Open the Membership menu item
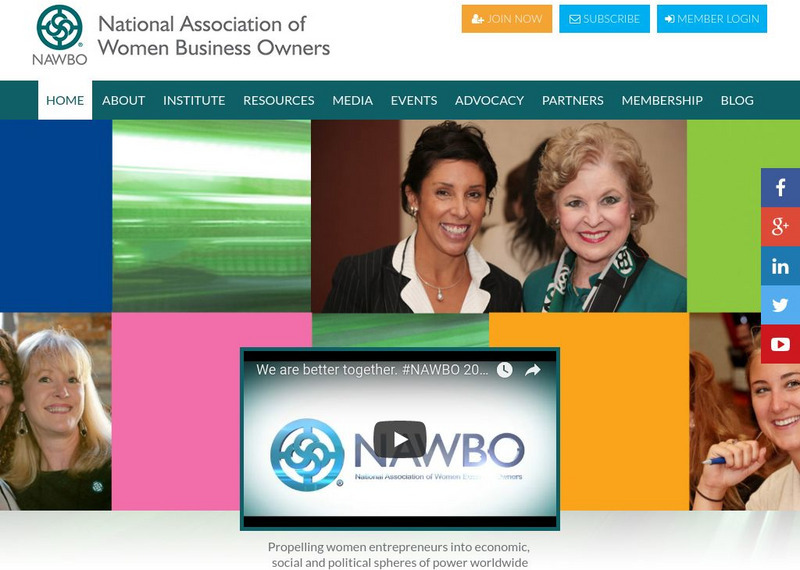Image resolution: width=800 pixels, height=570 pixels. (x=662, y=100)
